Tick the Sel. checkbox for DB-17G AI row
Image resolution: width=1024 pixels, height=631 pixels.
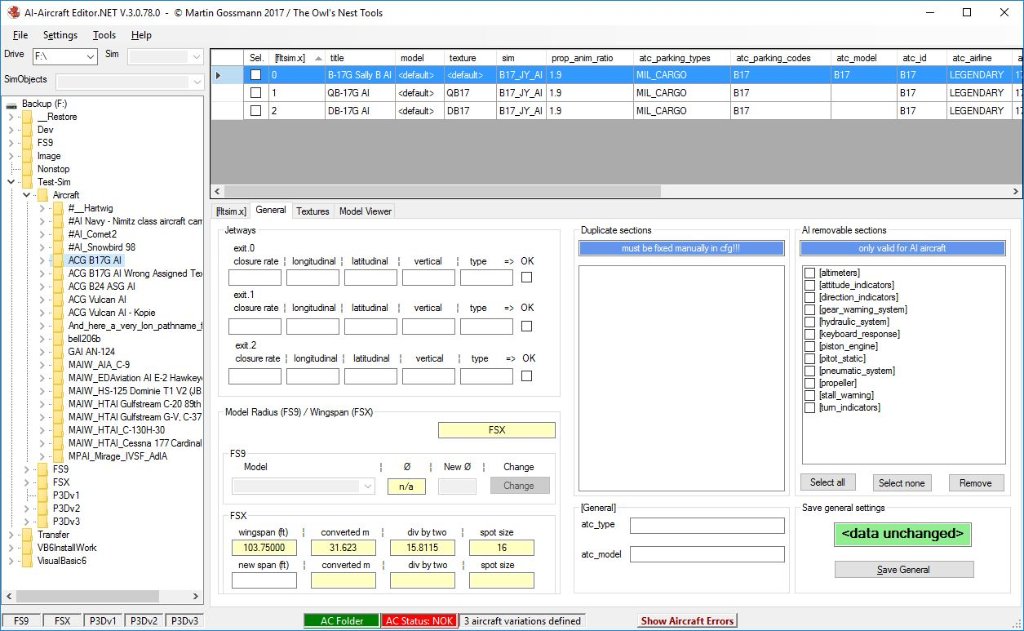click(255, 110)
